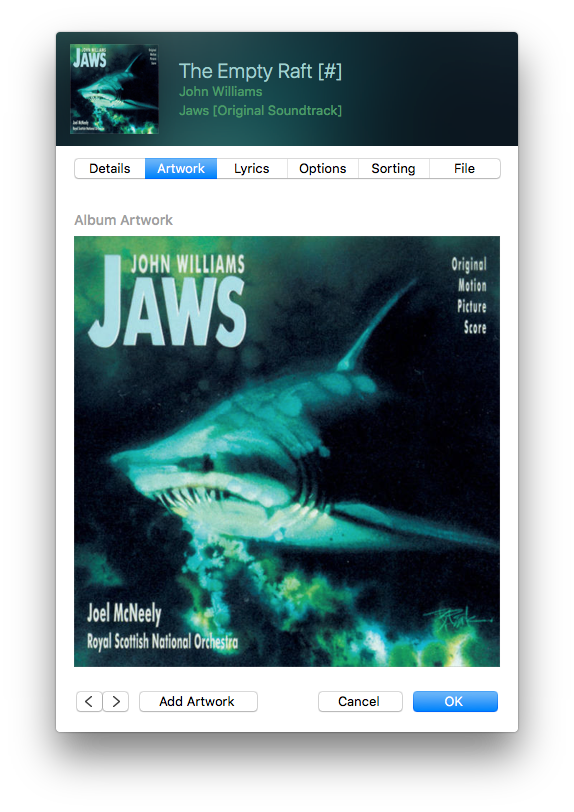Click the Add Artwork button
The image size is (574, 812).
coord(198,701)
